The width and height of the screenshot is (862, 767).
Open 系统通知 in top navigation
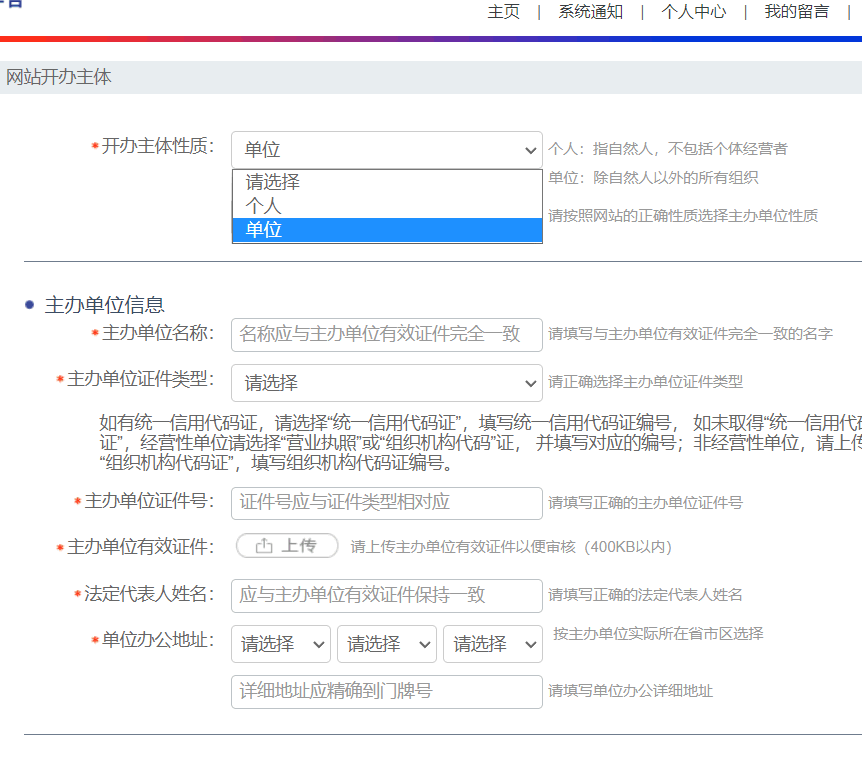coord(590,12)
